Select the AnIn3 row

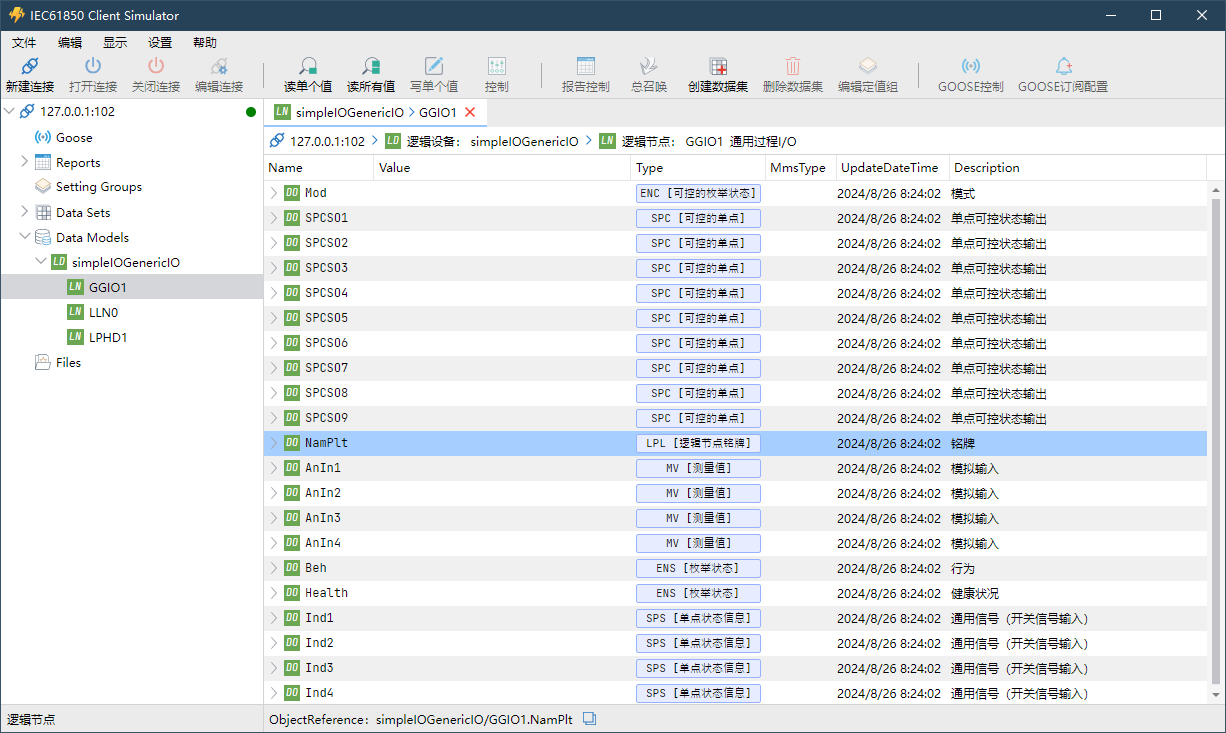tap(735, 518)
